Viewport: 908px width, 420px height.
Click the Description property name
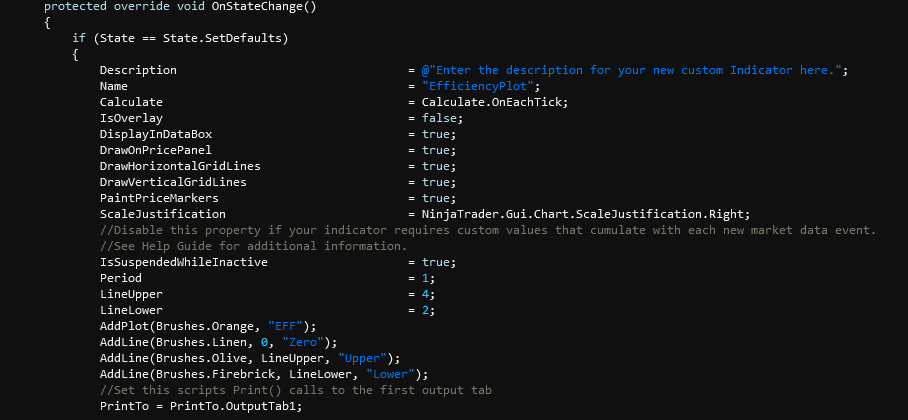[x=138, y=70]
